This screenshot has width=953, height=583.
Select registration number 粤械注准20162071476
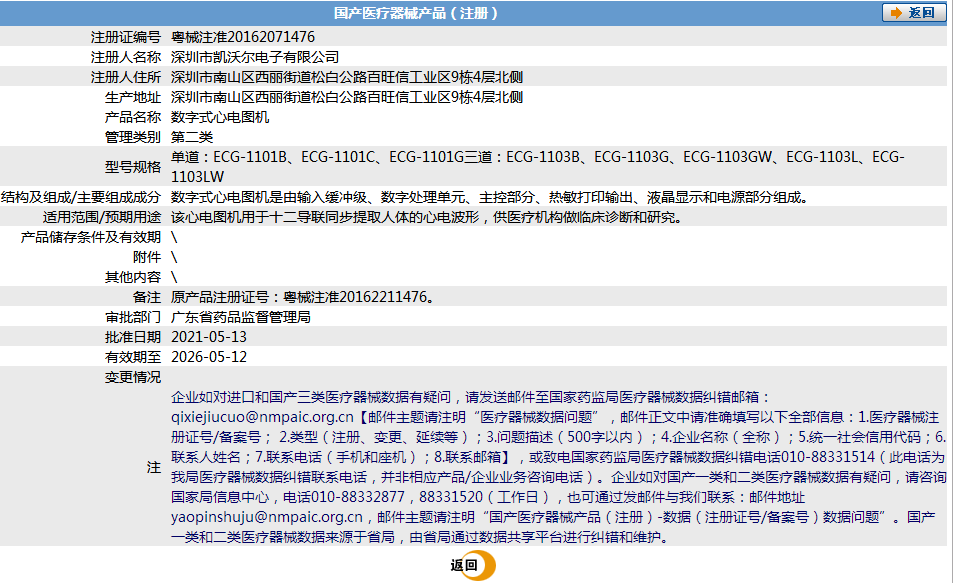click(243, 37)
